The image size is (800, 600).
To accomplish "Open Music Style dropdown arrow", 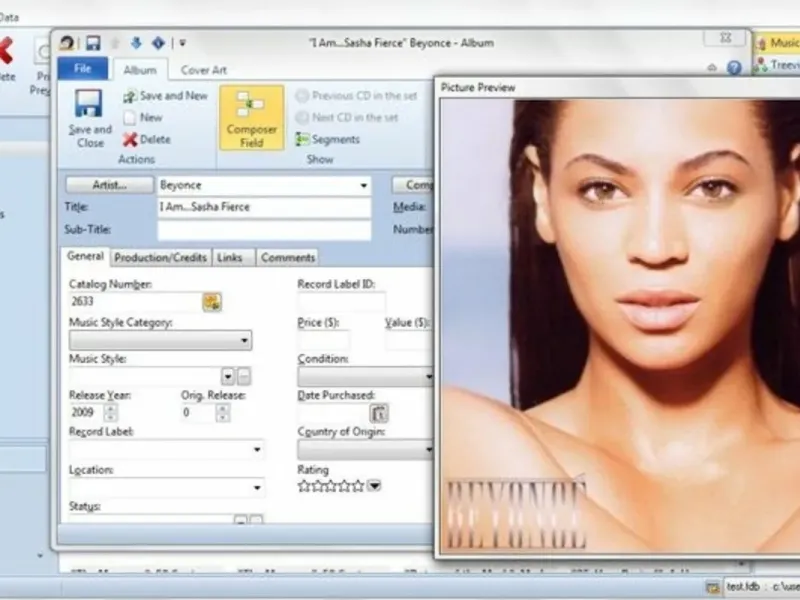I will (x=228, y=377).
